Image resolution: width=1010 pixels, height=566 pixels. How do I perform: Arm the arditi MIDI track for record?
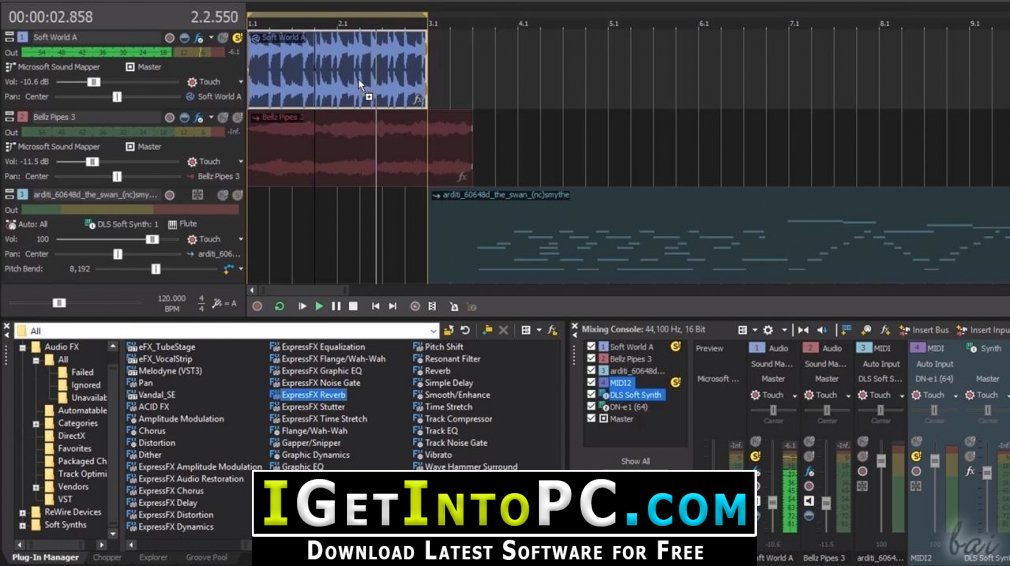point(169,195)
